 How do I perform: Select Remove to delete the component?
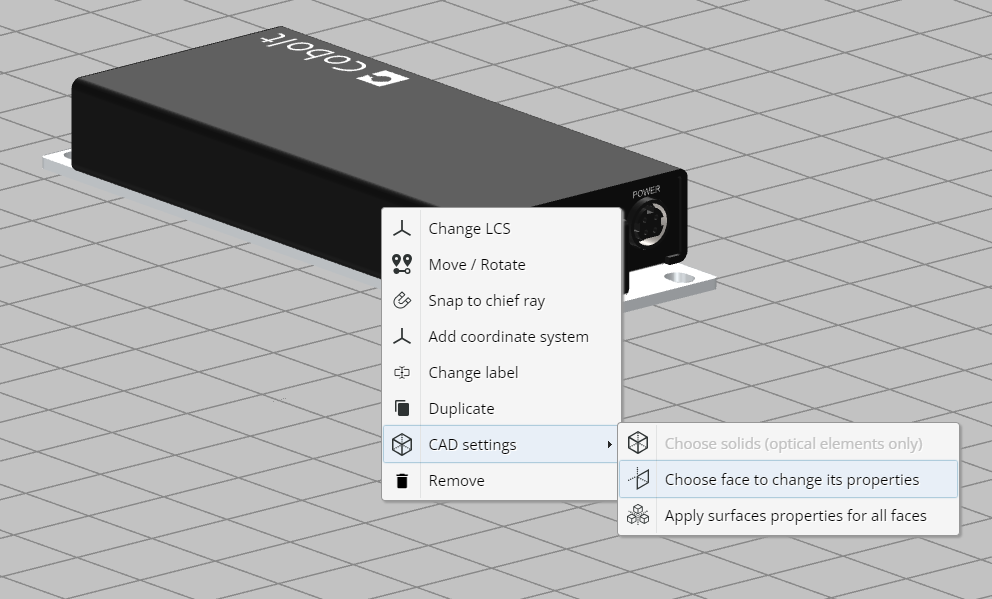(502, 481)
